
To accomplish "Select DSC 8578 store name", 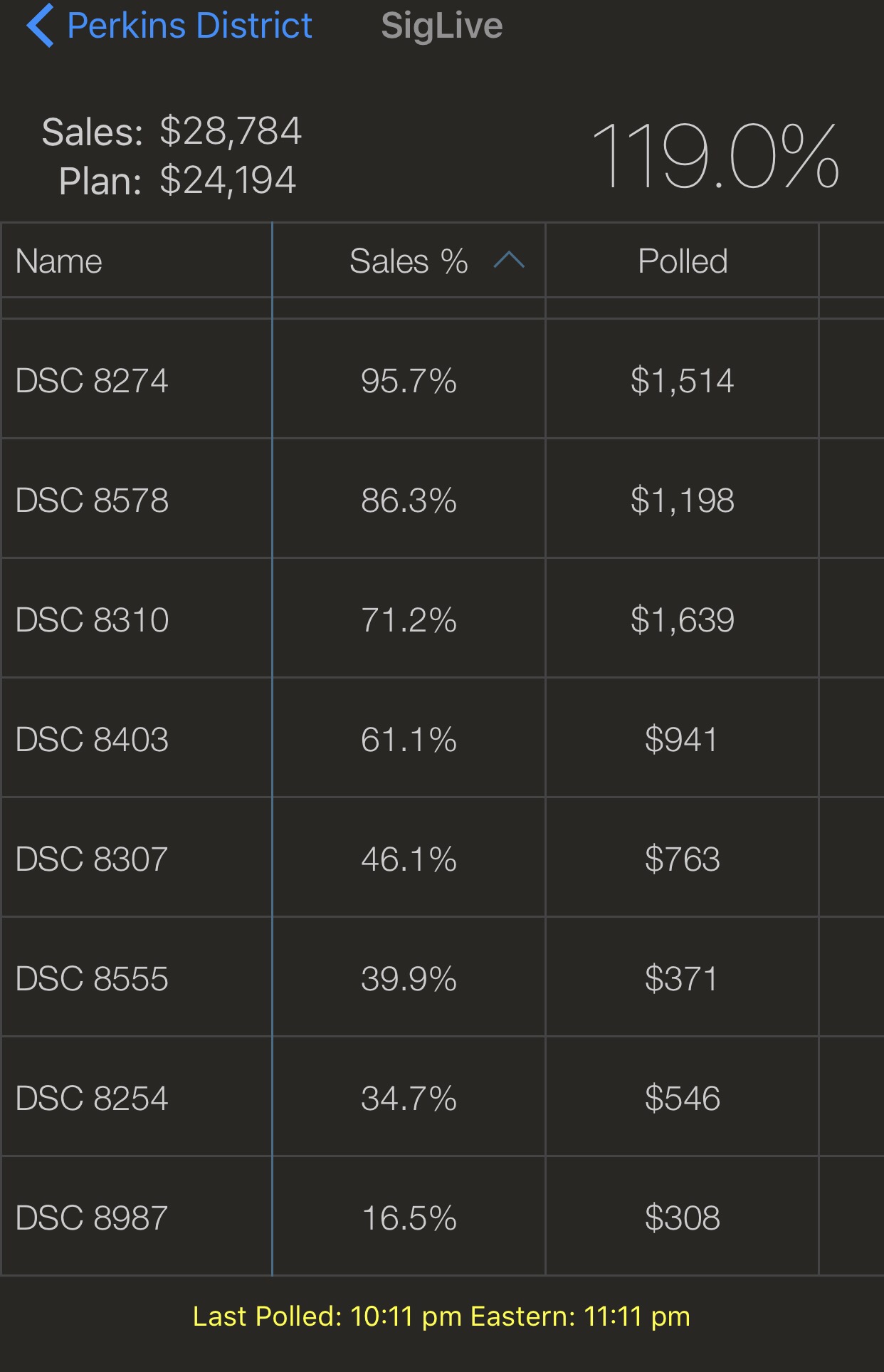I will click(x=92, y=500).
